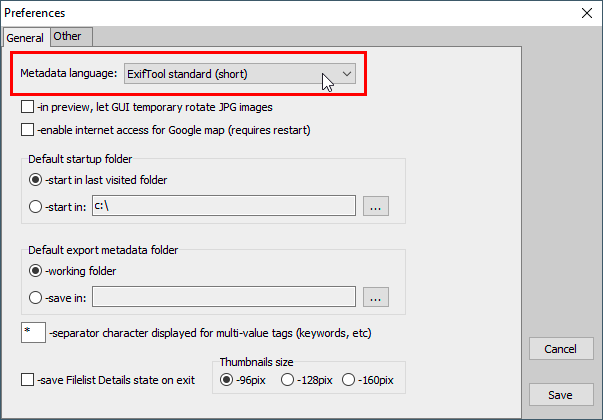This screenshot has height=420, width=603.
Task: Select the General tab
Action: [x=25, y=38]
